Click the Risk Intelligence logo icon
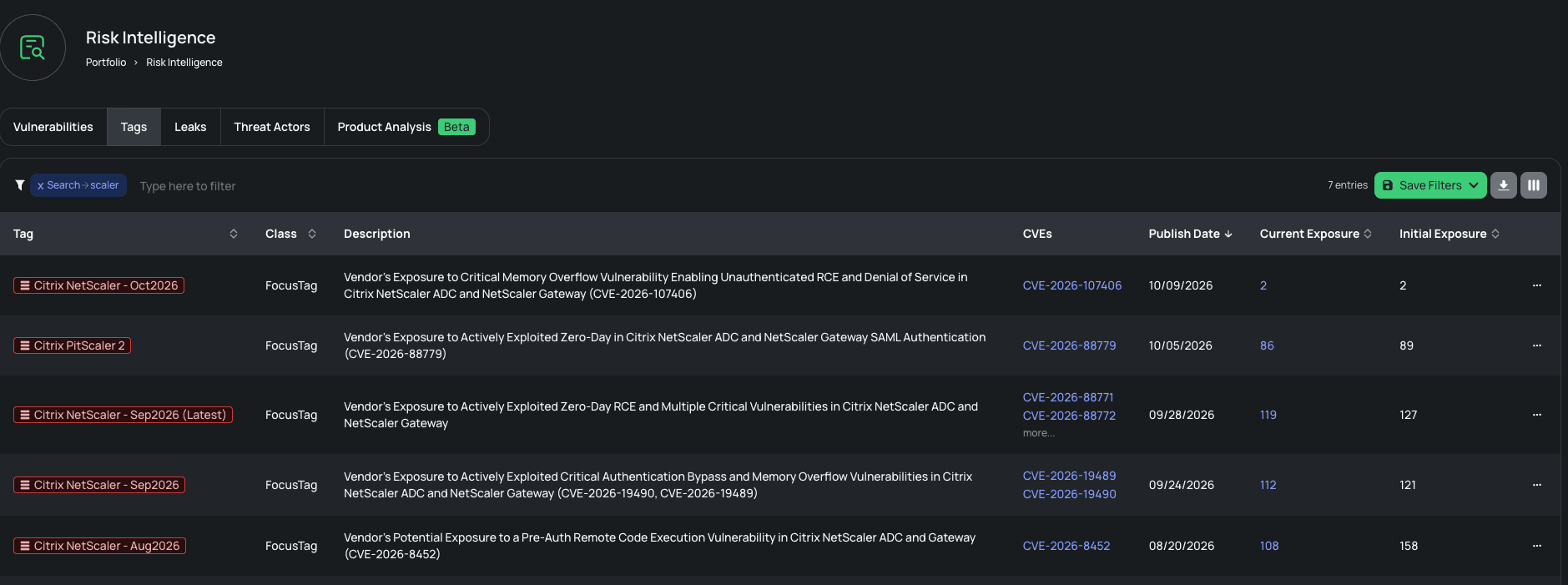Viewport: 1568px width, 585px height. tap(33, 48)
